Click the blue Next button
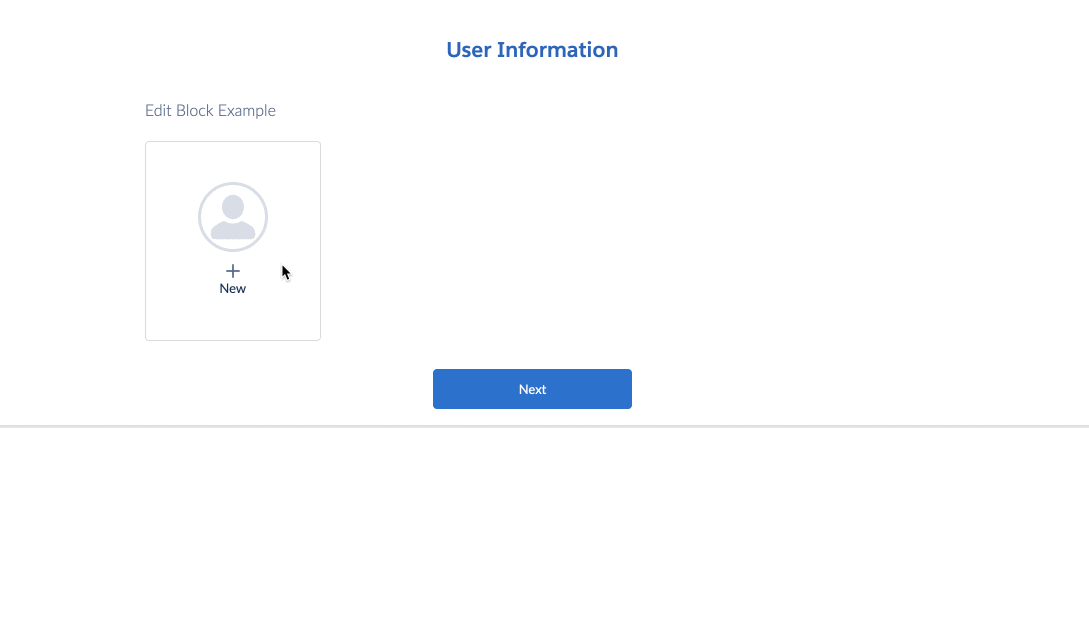The image size is (1089, 625). 532,389
